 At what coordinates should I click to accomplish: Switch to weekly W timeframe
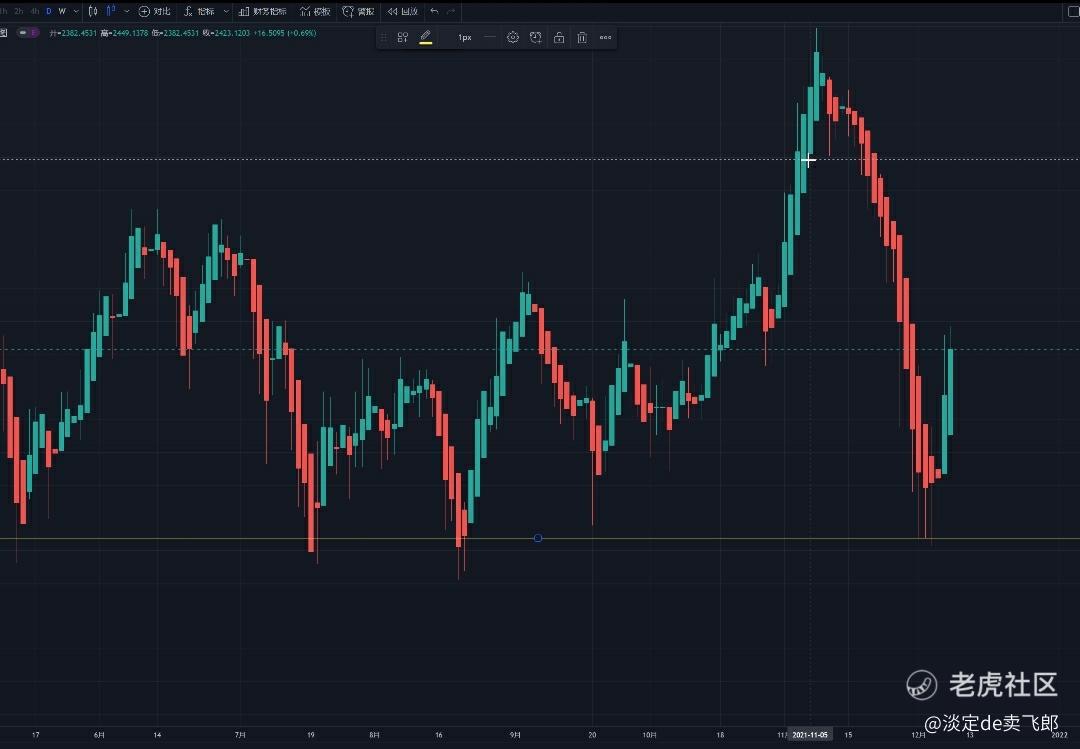(62, 11)
